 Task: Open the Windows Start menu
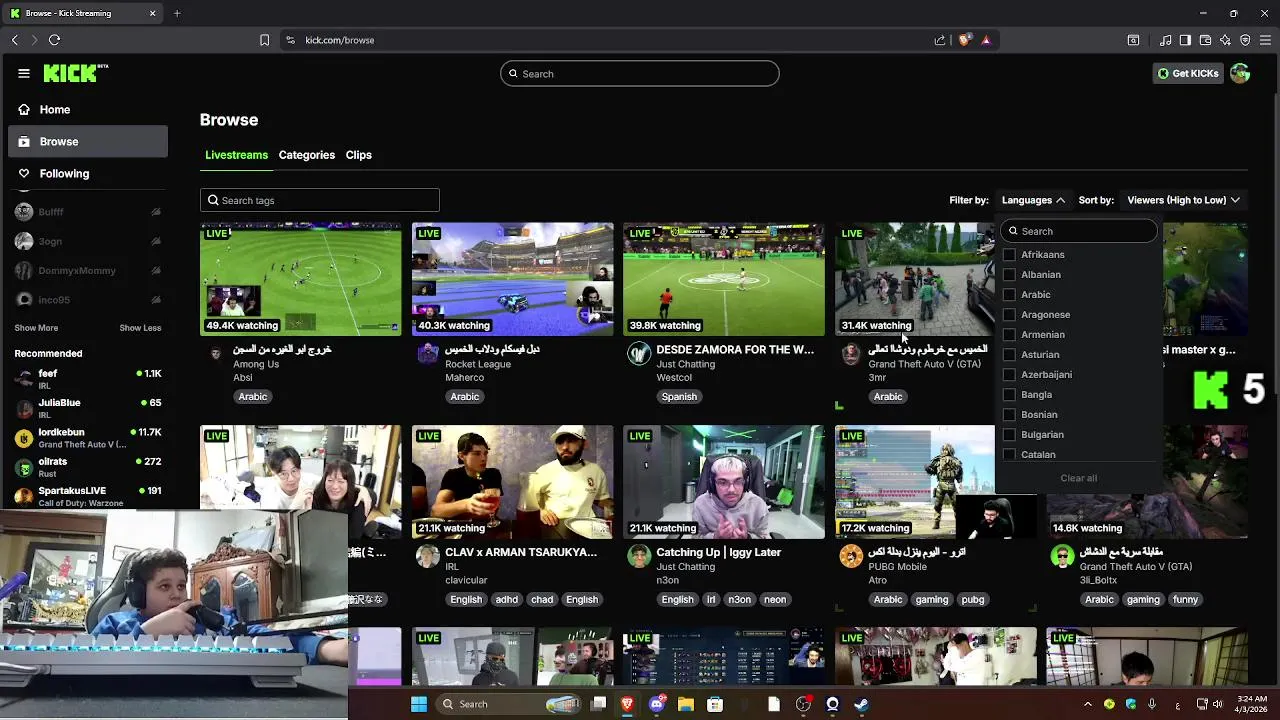(419, 704)
